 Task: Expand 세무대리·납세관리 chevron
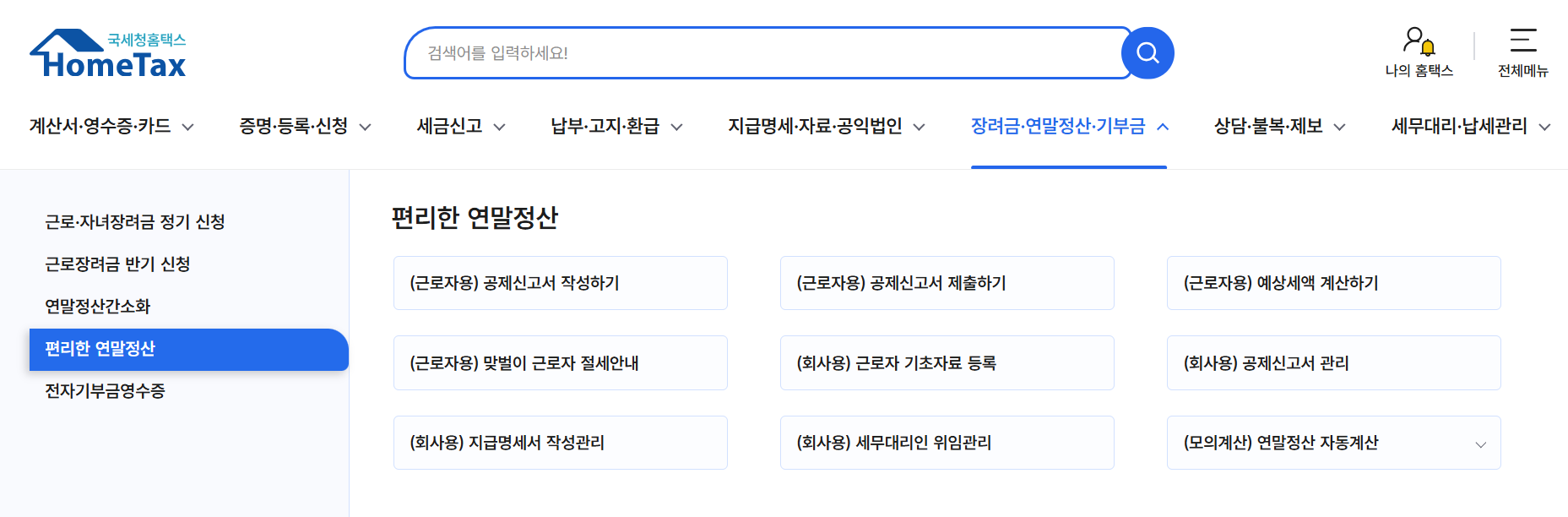click(1545, 127)
